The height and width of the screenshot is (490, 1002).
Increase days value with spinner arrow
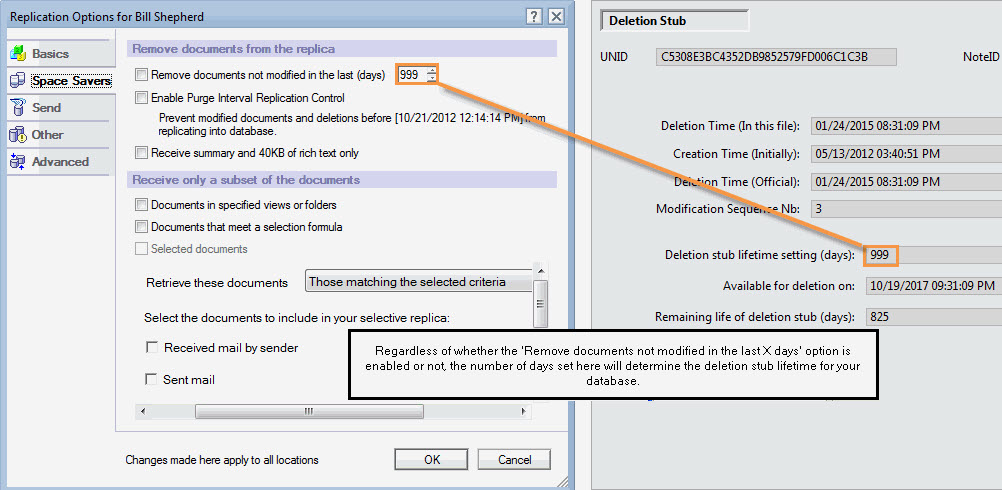(431, 71)
